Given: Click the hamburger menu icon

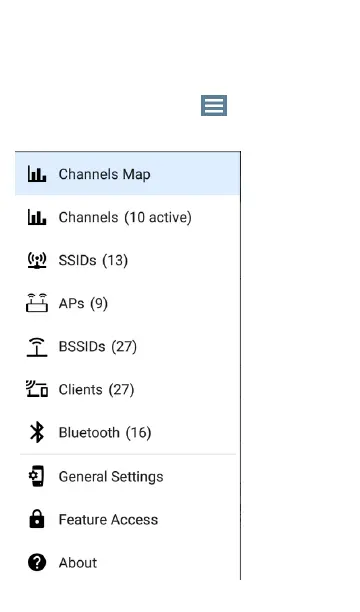Looking at the screenshot, I should tap(214, 105).
